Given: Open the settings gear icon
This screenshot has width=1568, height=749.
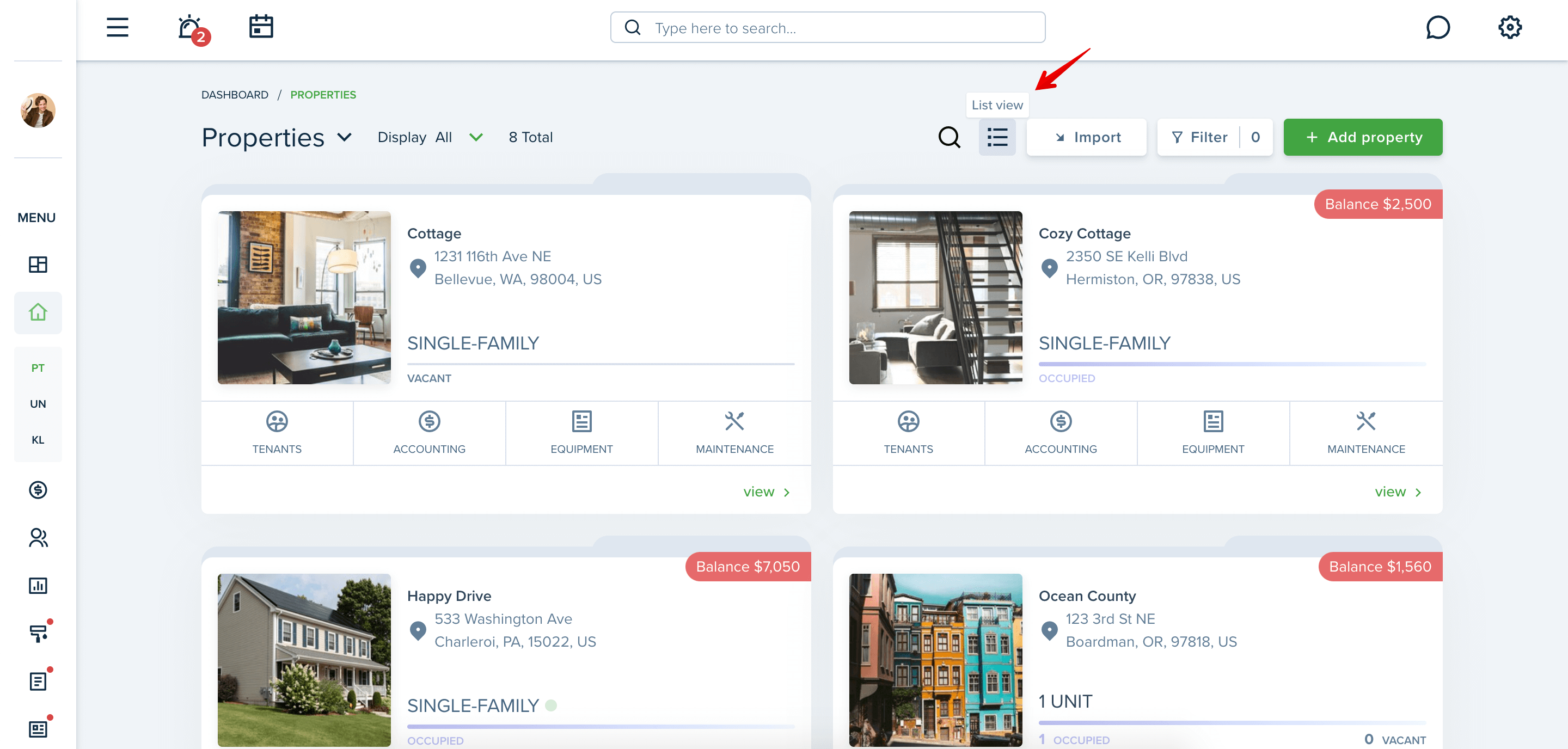Looking at the screenshot, I should pos(1510,27).
